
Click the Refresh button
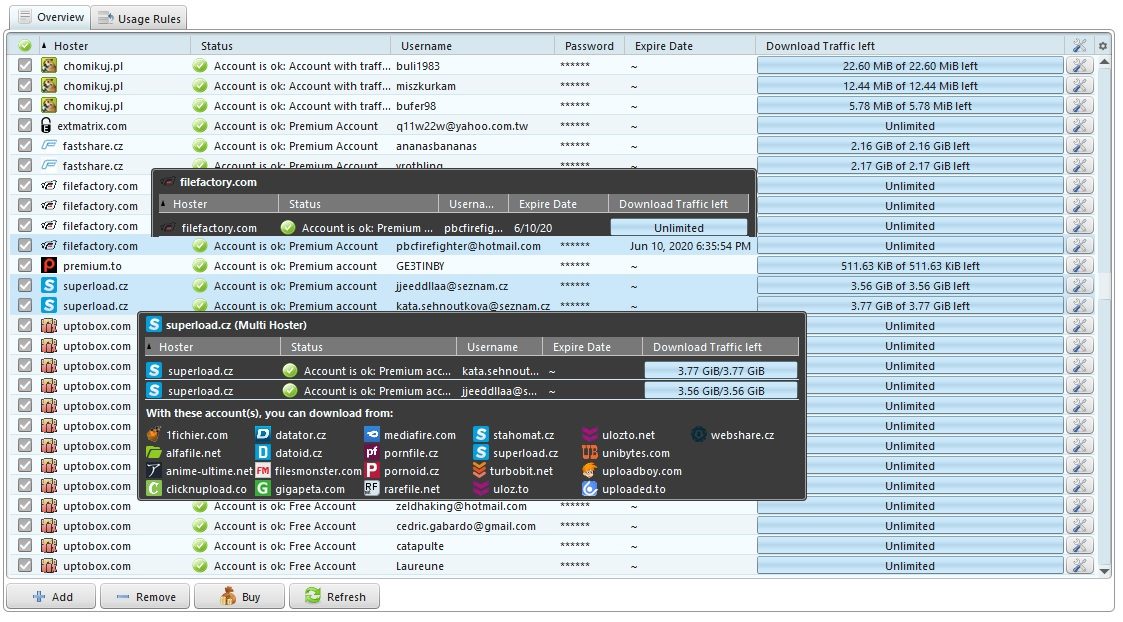coord(334,596)
